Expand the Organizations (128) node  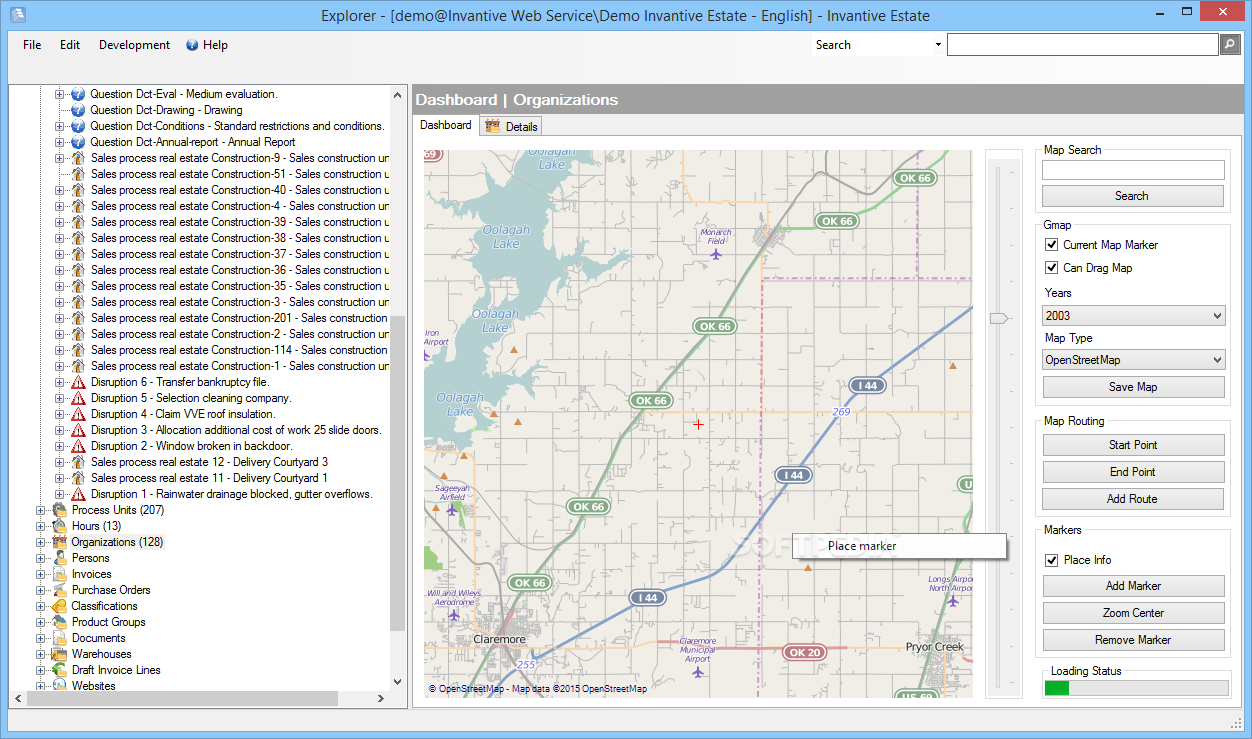41,542
